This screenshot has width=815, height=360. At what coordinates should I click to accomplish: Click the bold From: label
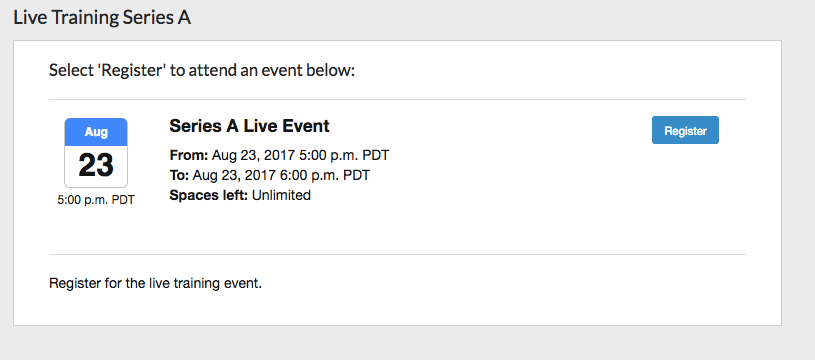tap(189, 155)
